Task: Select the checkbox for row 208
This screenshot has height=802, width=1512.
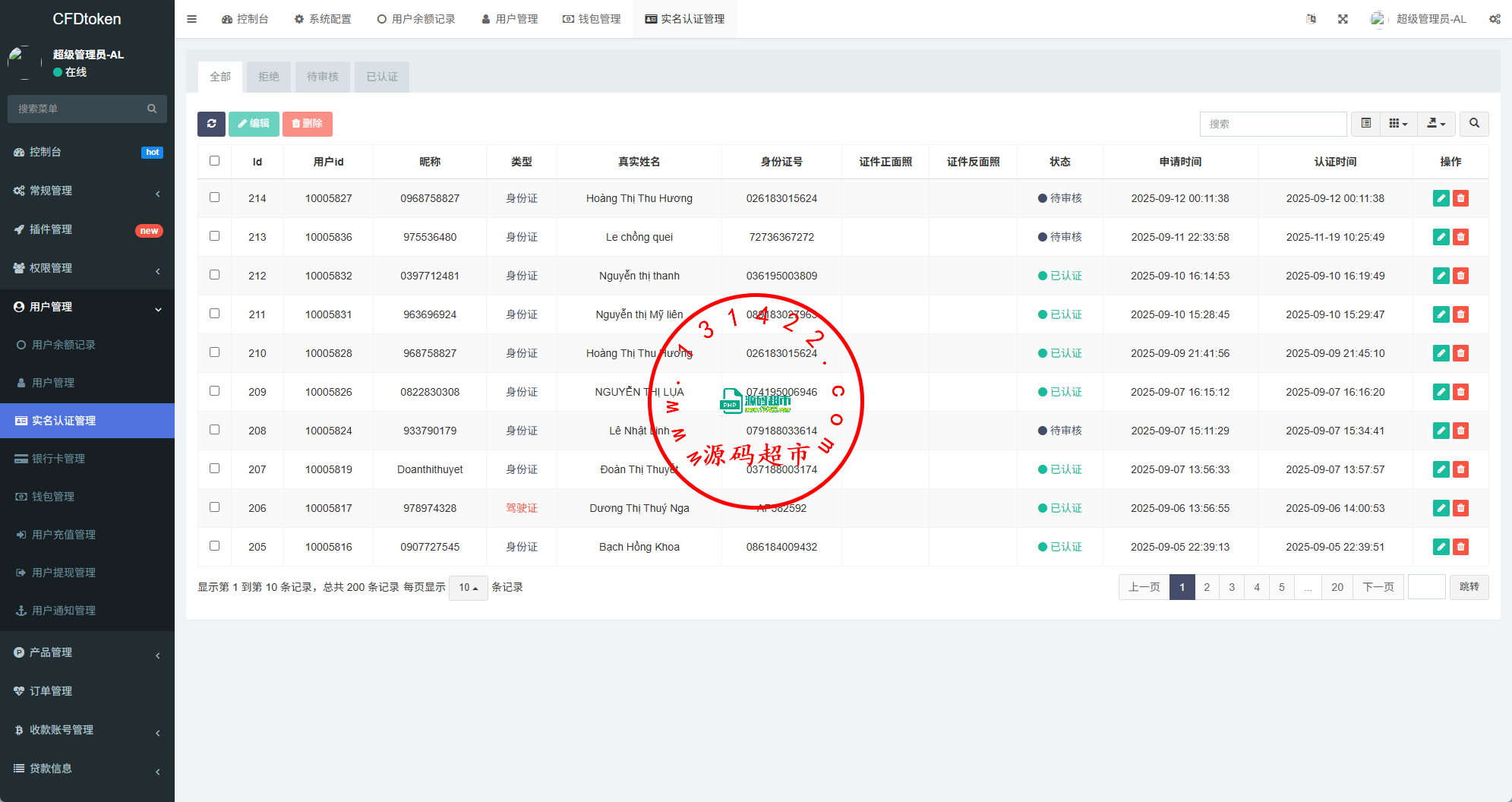Action: 214,430
